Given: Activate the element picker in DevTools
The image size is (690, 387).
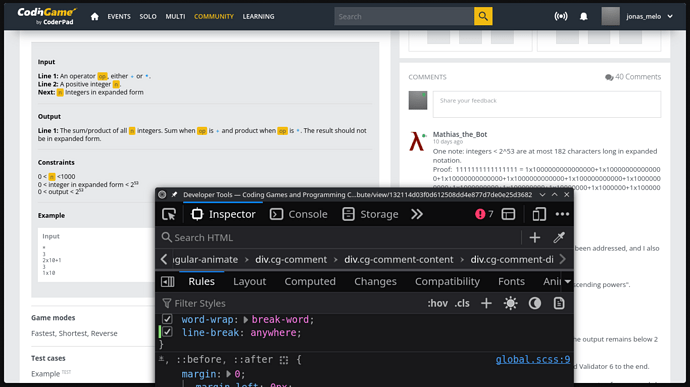Looking at the screenshot, I should point(169,214).
